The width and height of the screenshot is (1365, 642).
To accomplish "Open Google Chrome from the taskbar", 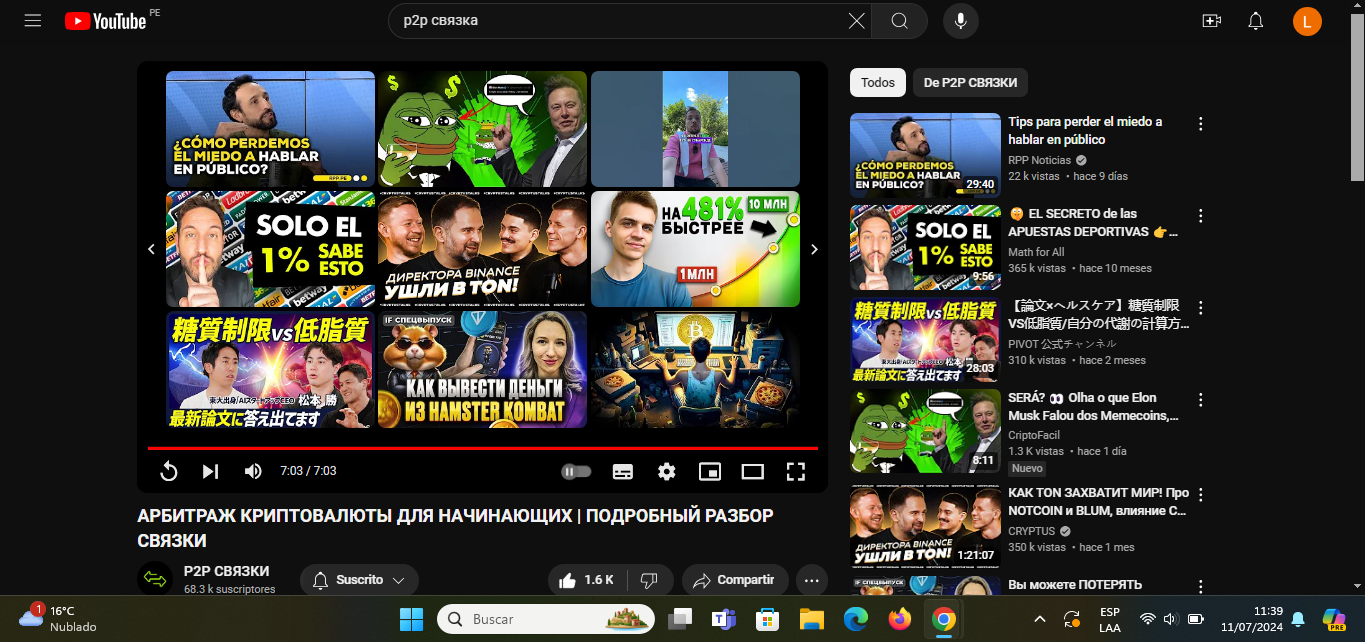I will pyautogui.click(x=943, y=619).
